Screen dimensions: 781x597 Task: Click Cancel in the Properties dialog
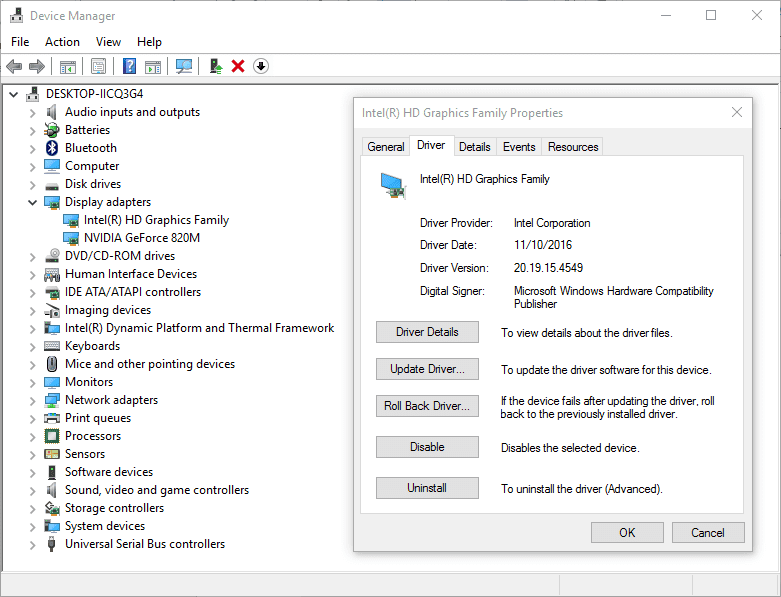pos(708,533)
